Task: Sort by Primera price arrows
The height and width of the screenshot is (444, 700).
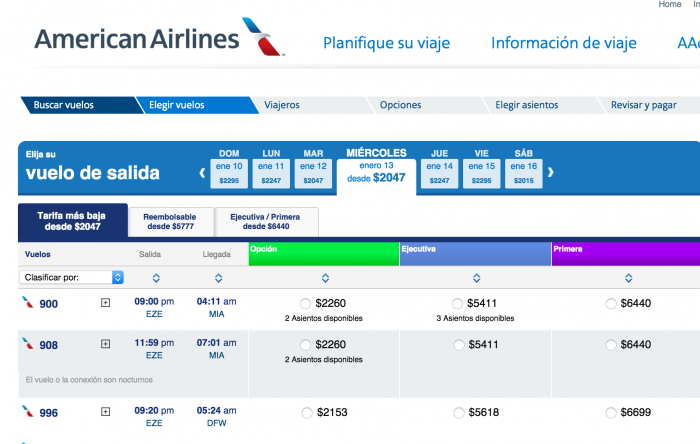Action: click(x=629, y=278)
